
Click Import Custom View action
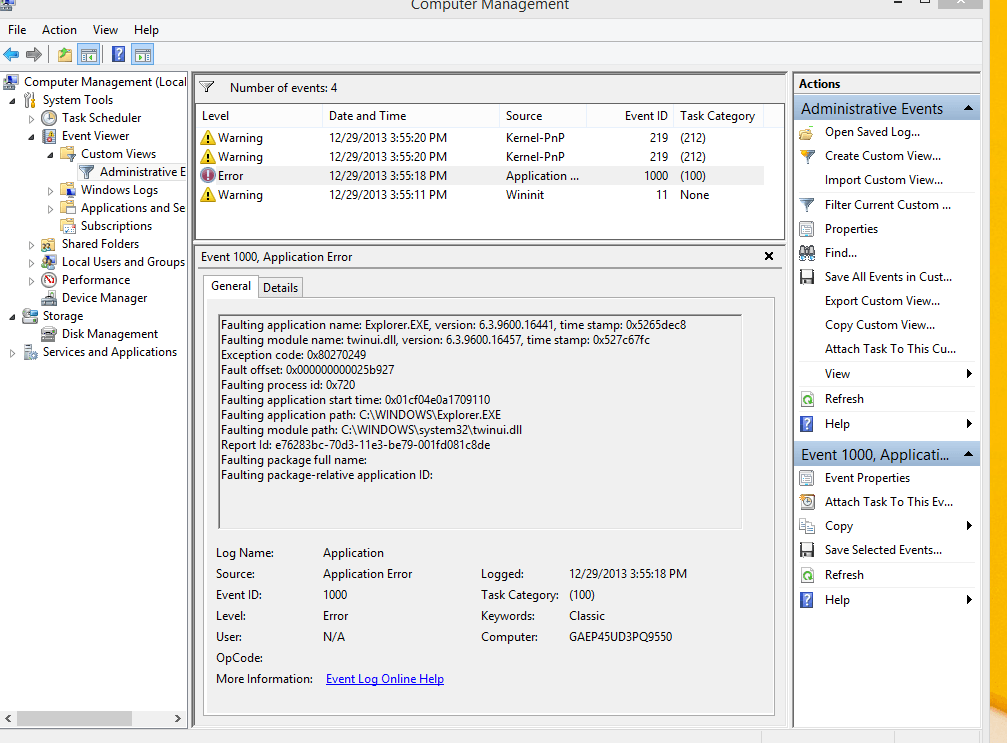(884, 180)
